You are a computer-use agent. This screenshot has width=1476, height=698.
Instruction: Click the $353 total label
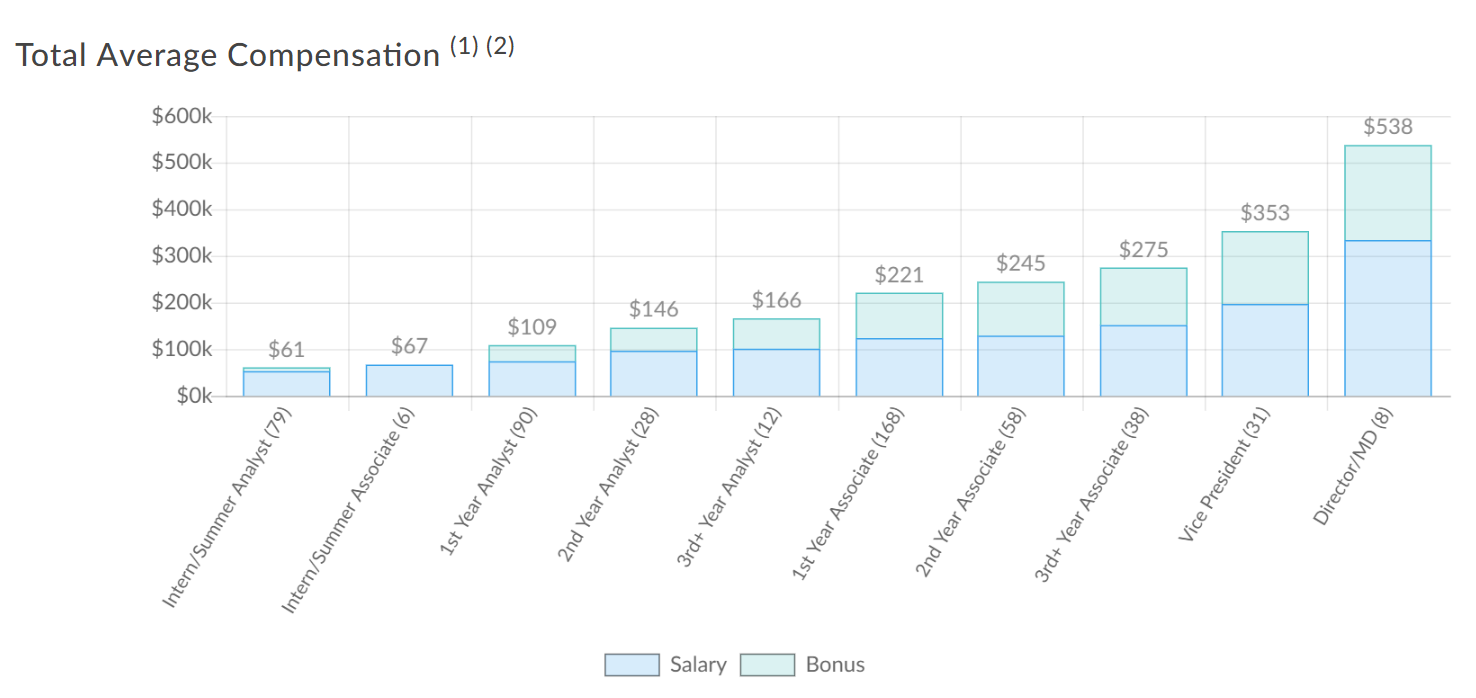click(x=1265, y=213)
